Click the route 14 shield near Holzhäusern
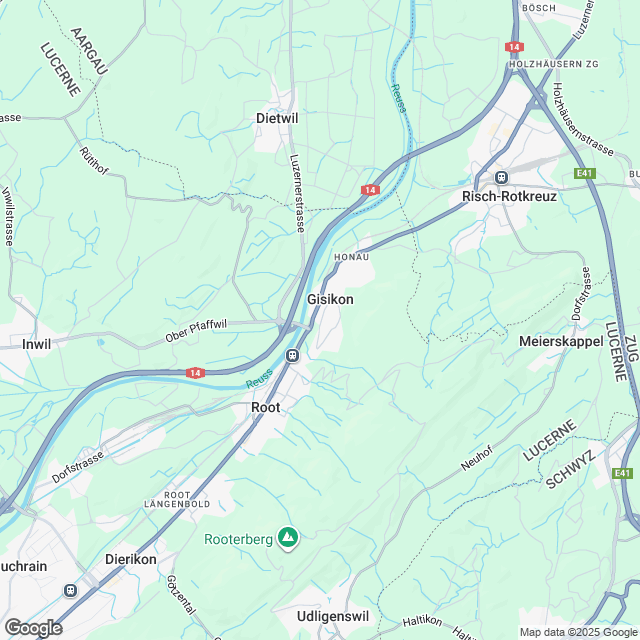 (x=514, y=47)
